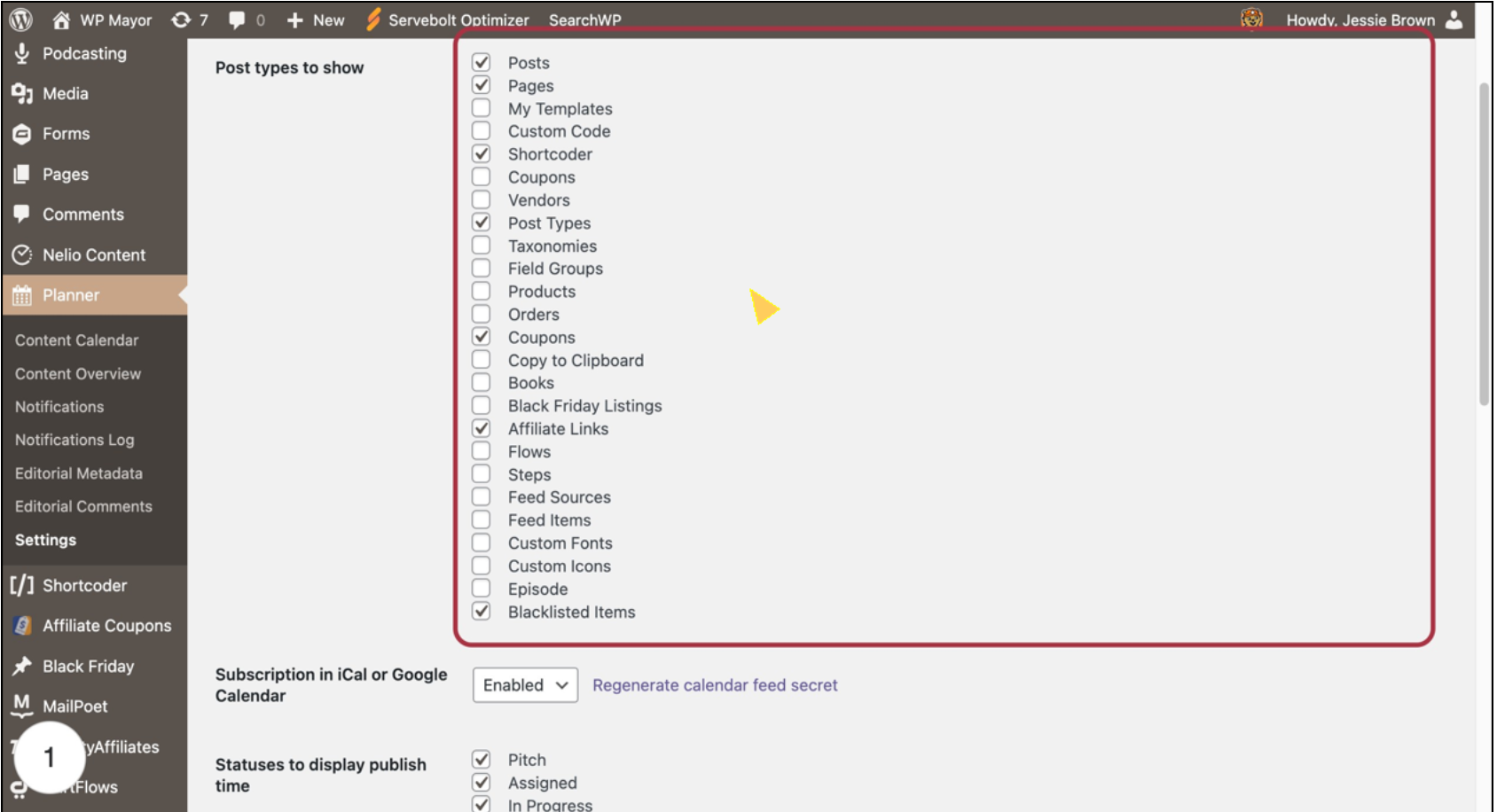Click the Affiliate Coupons icon
This screenshot has height=812, width=1497.
tap(22, 626)
